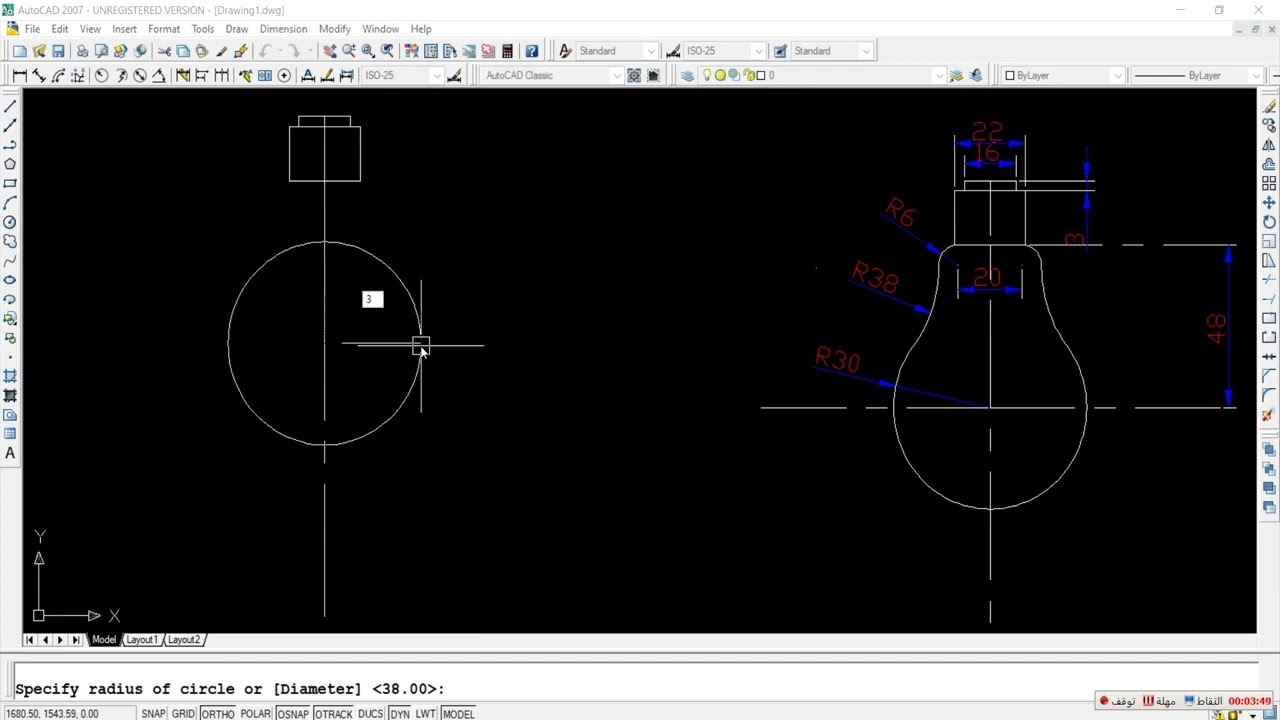1280x720 pixels.
Task: Select the Line tool in Draw toolbar
Action: (x=10, y=106)
